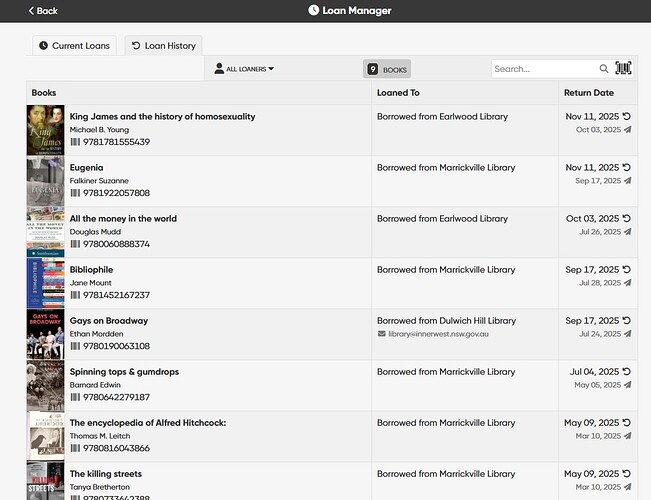Viewport: 651px width, 500px height.
Task: Switch to the Current Loans tab
Action: [73, 45]
